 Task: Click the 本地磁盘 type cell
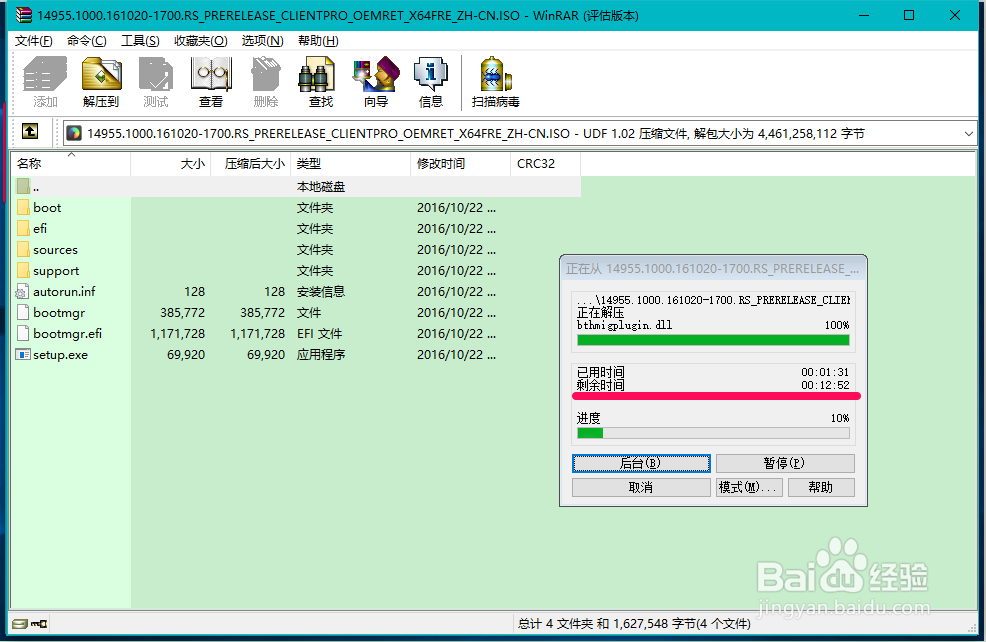point(321,187)
